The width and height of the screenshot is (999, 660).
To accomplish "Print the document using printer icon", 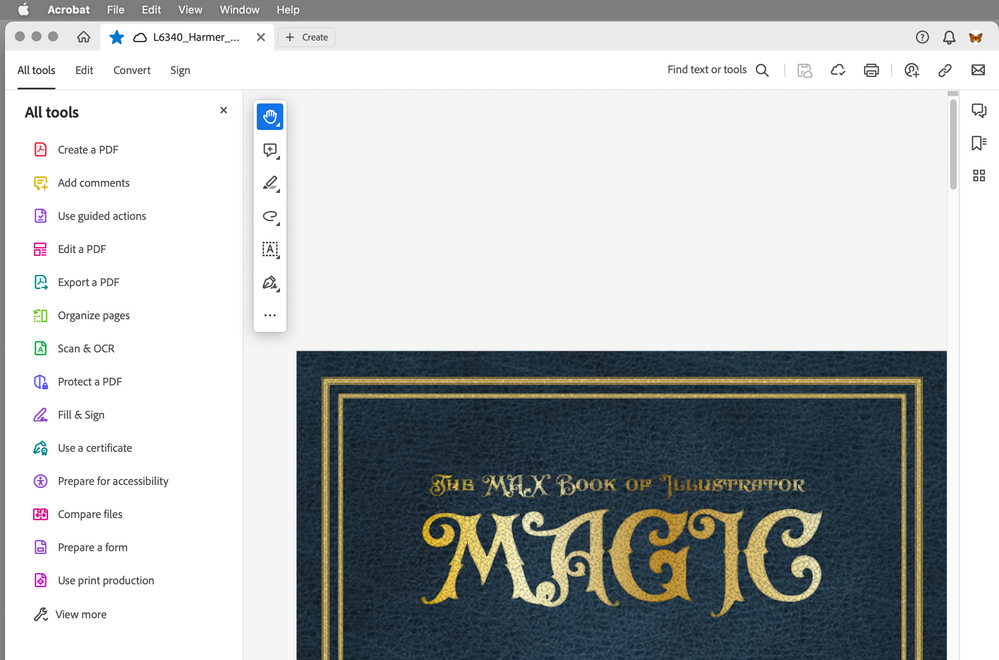I will 871,70.
